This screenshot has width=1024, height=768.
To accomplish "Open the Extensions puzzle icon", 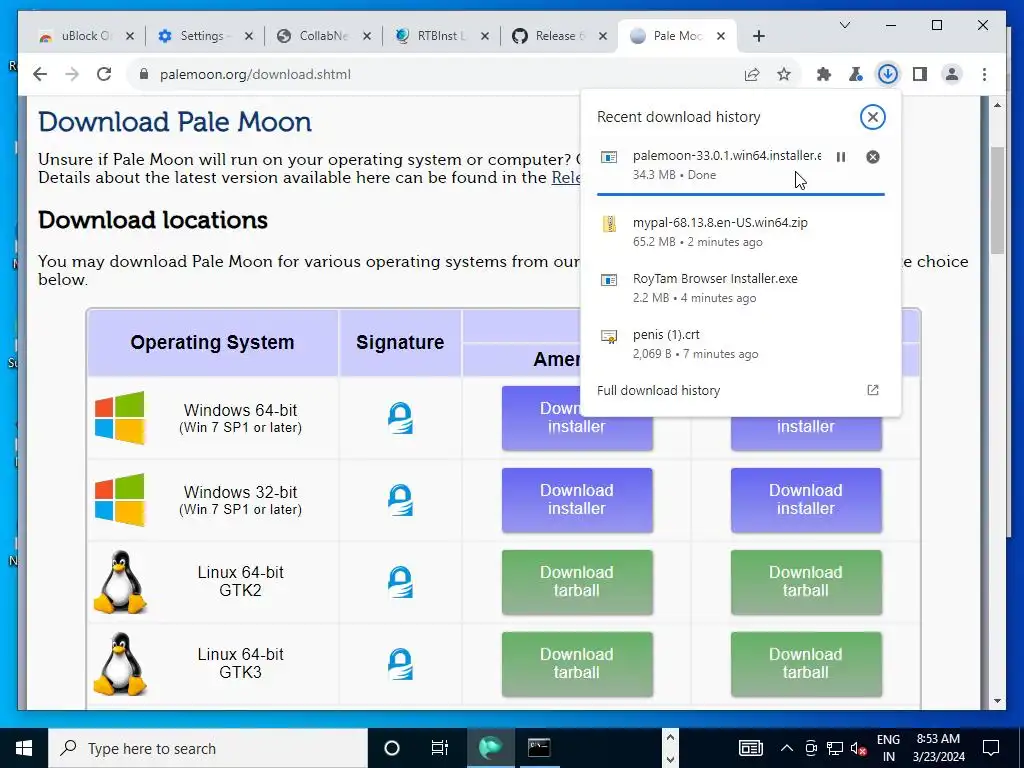I will [x=824, y=74].
